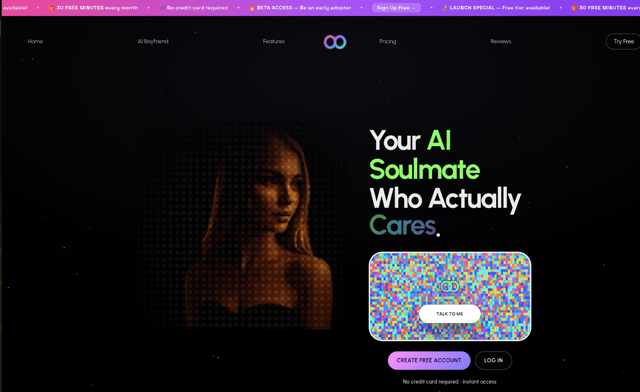Click Sign Up Free in the banner
The width and height of the screenshot is (640, 392).
pos(396,8)
